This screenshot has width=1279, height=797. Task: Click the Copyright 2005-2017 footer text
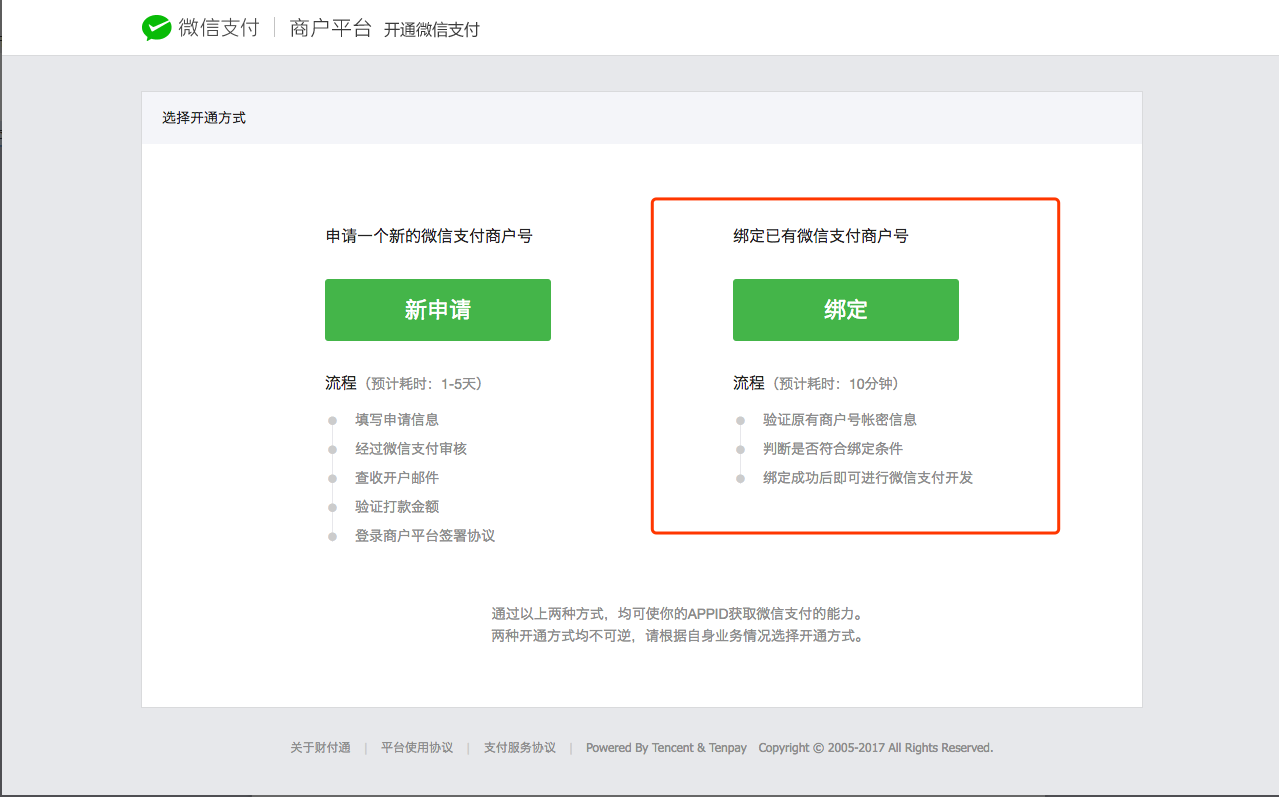point(876,748)
